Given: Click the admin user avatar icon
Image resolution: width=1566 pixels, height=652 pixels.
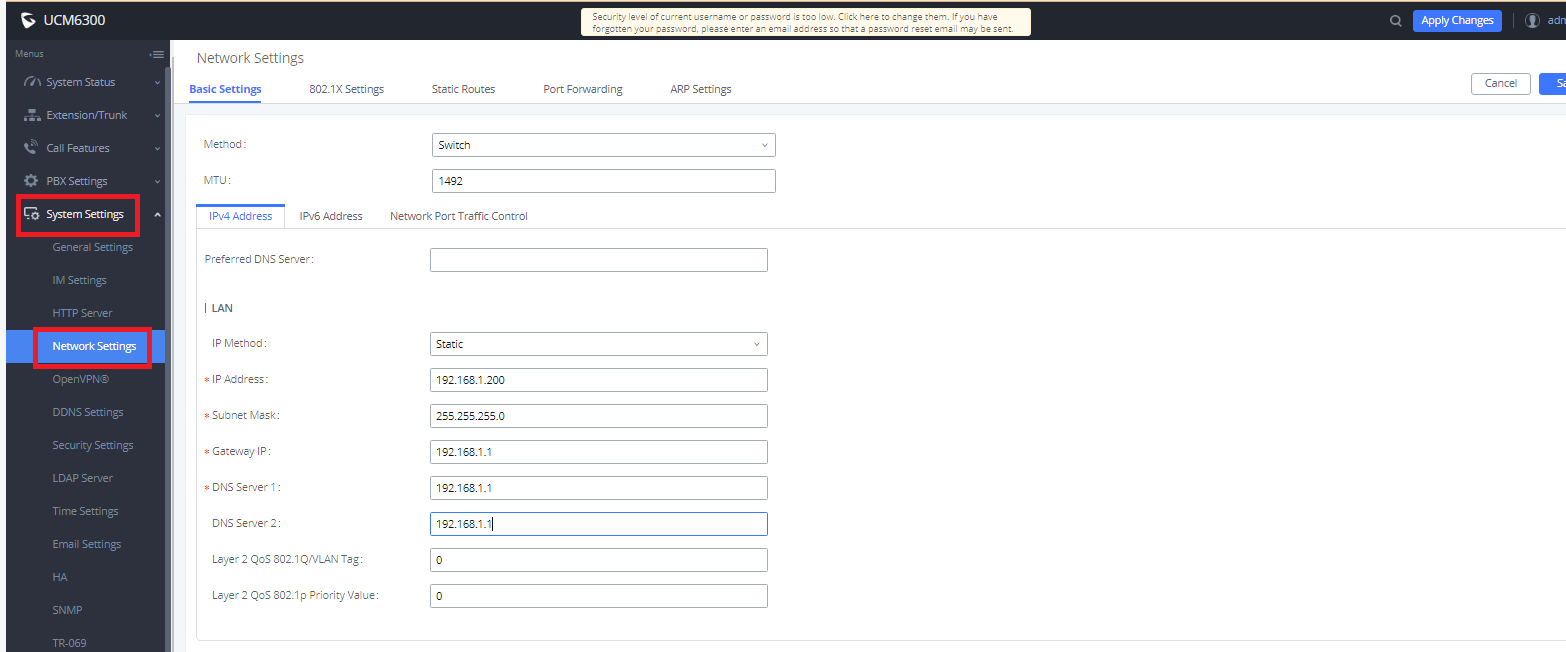Looking at the screenshot, I should 1532,20.
